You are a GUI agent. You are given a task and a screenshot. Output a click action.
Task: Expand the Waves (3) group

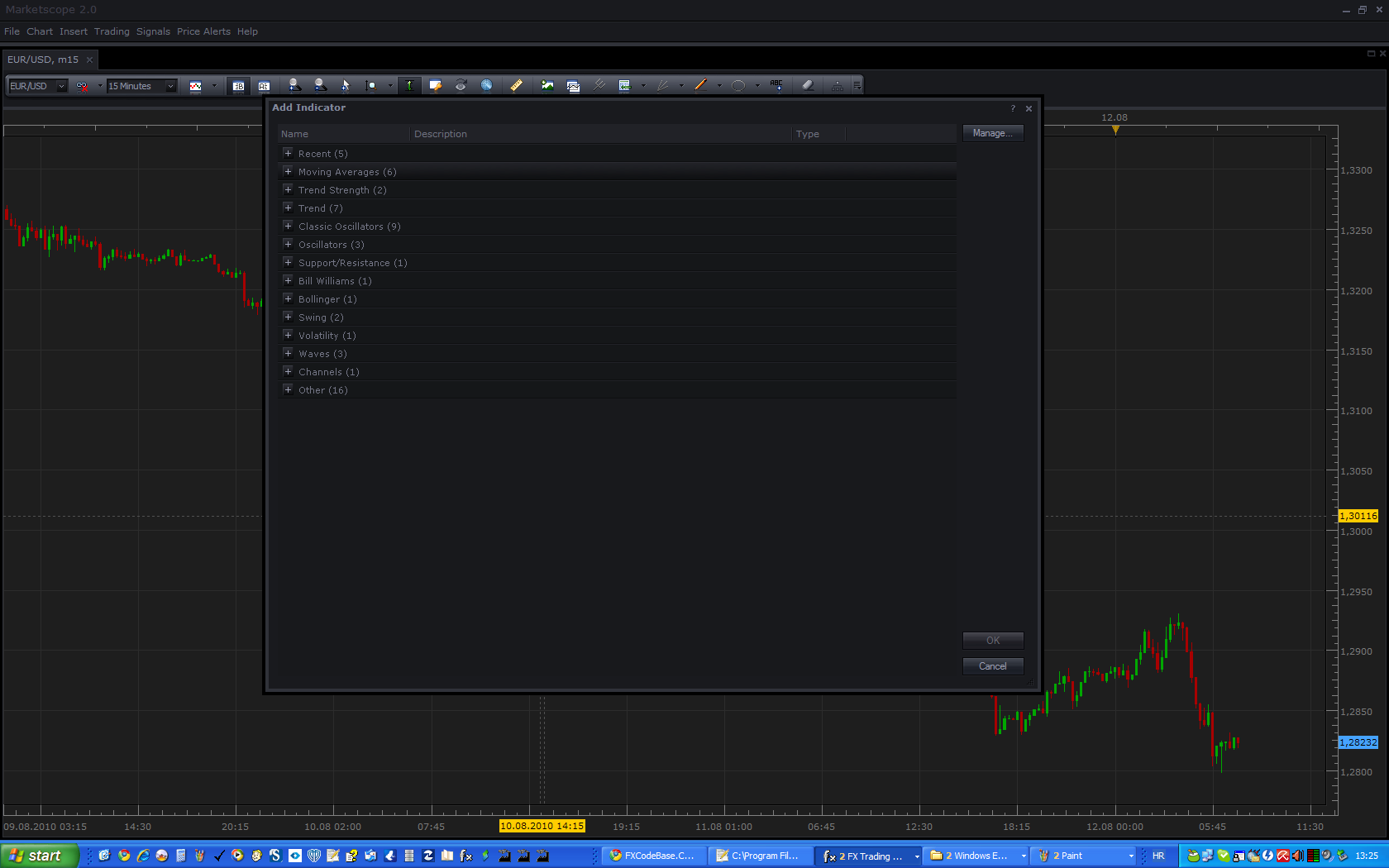288,353
